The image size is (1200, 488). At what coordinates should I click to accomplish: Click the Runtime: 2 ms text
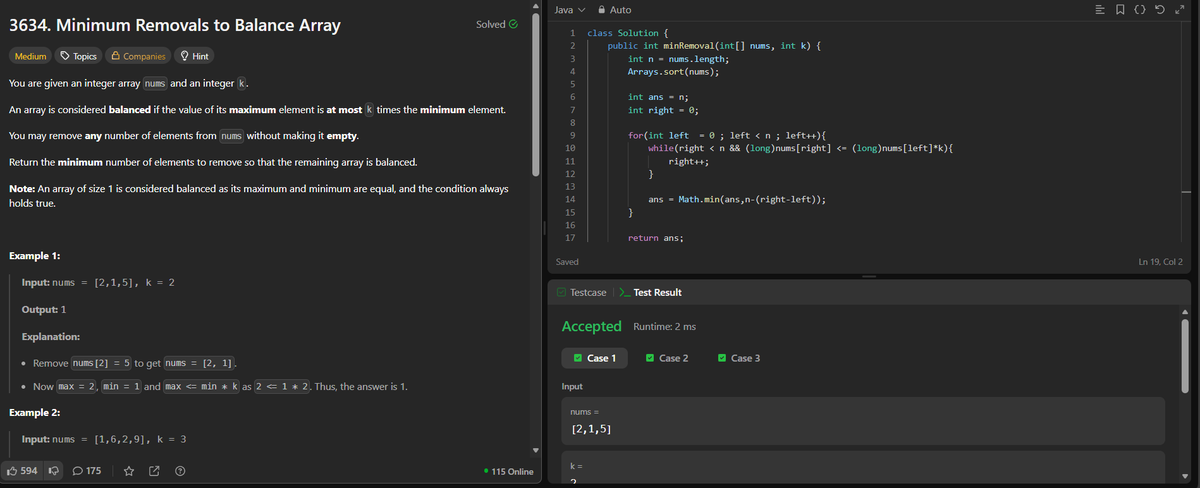click(665, 327)
